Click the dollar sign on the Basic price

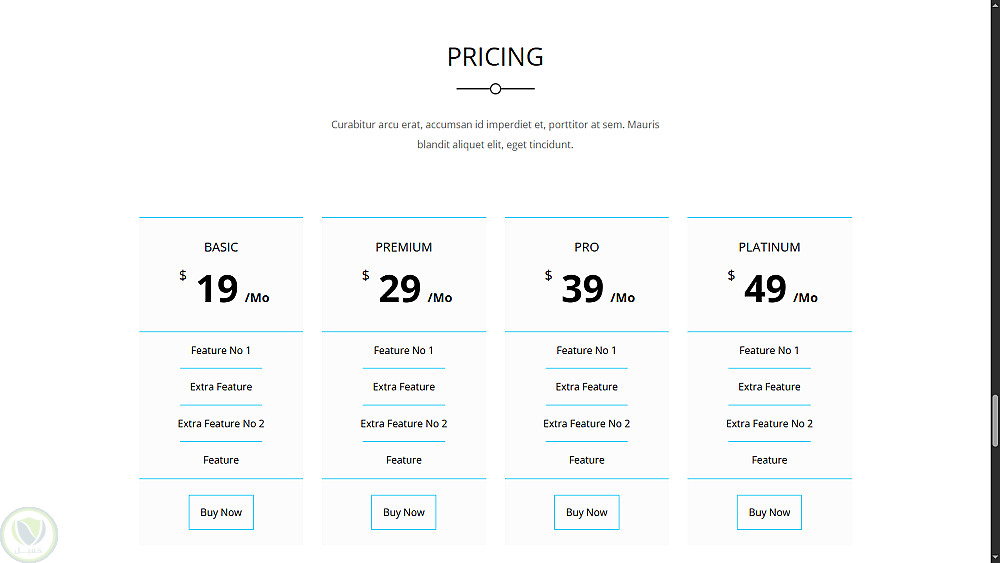(x=183, y=275)
